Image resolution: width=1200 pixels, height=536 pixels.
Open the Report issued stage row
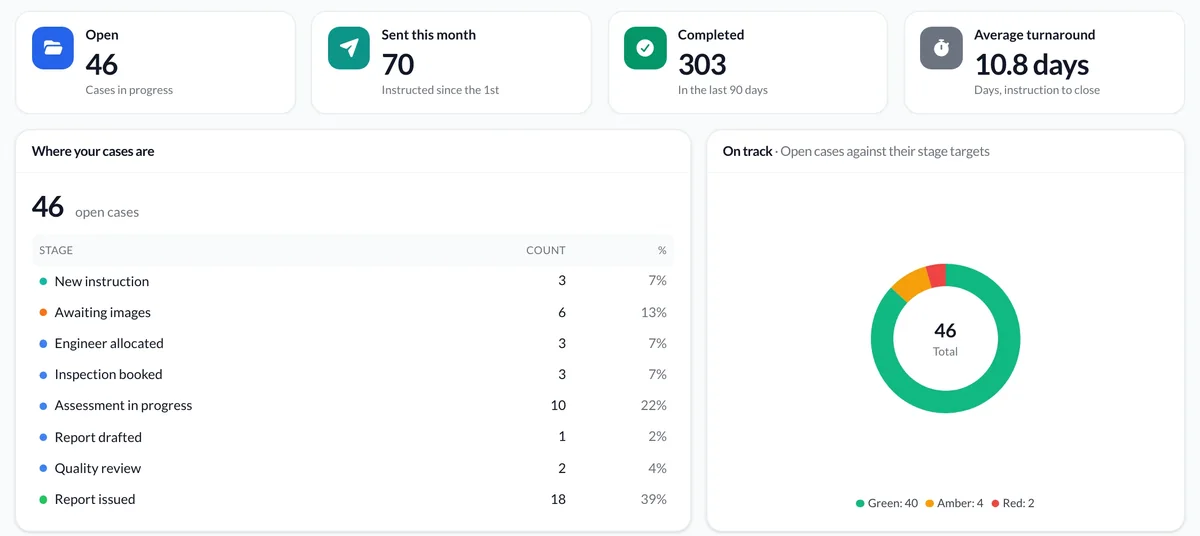click(353, 499)
